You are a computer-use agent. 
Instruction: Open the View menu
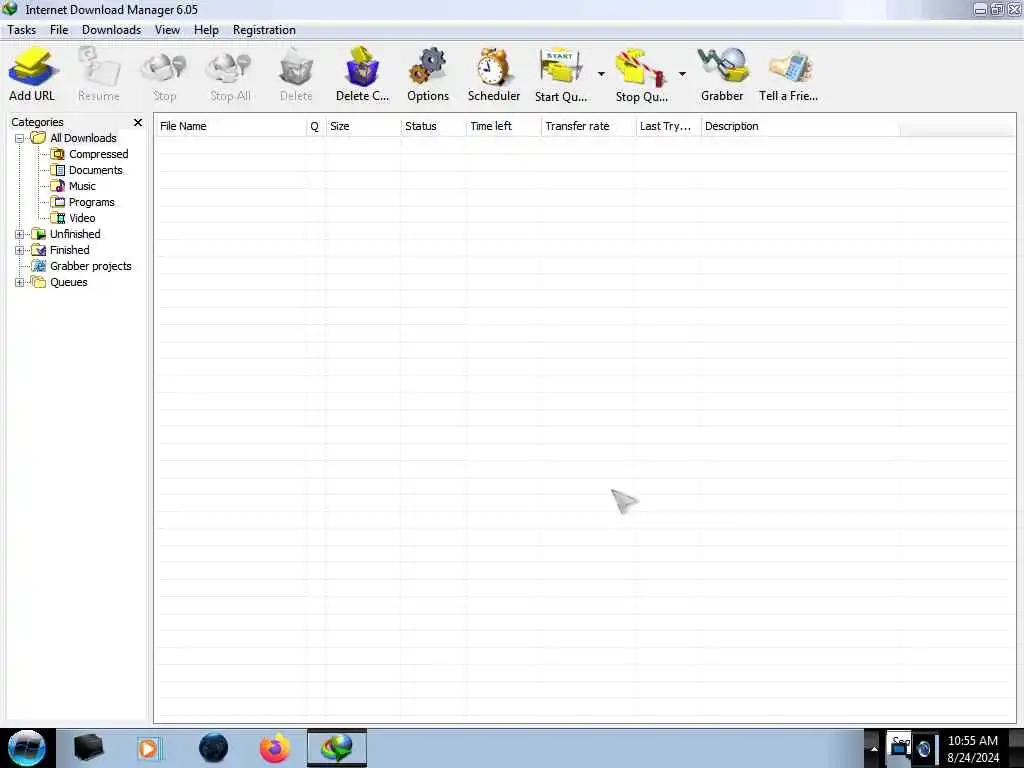tap(167, 30)
